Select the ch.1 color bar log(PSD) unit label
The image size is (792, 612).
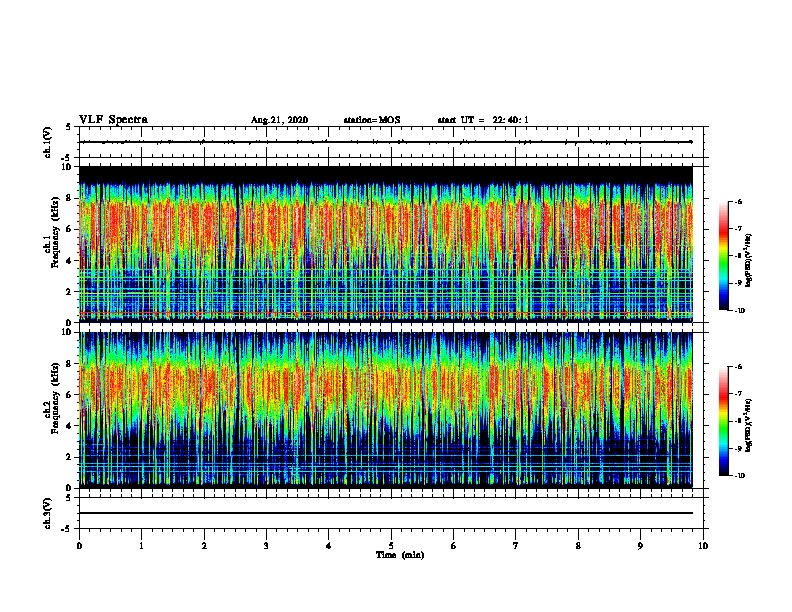coord(749,260)
